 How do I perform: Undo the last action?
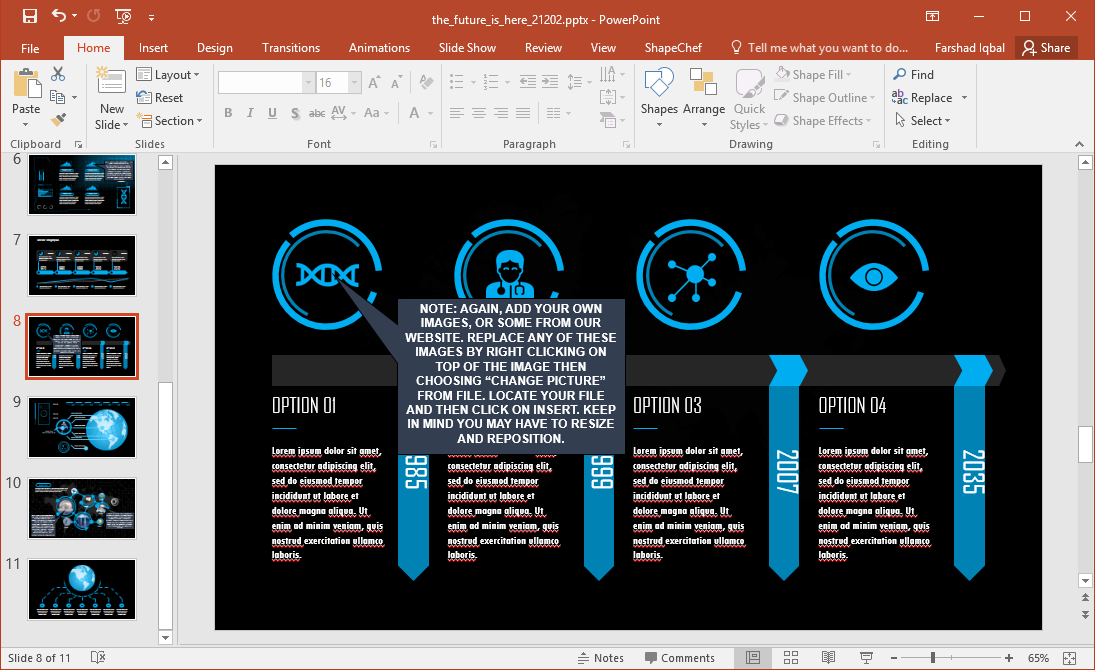click(x=59, y=16)
